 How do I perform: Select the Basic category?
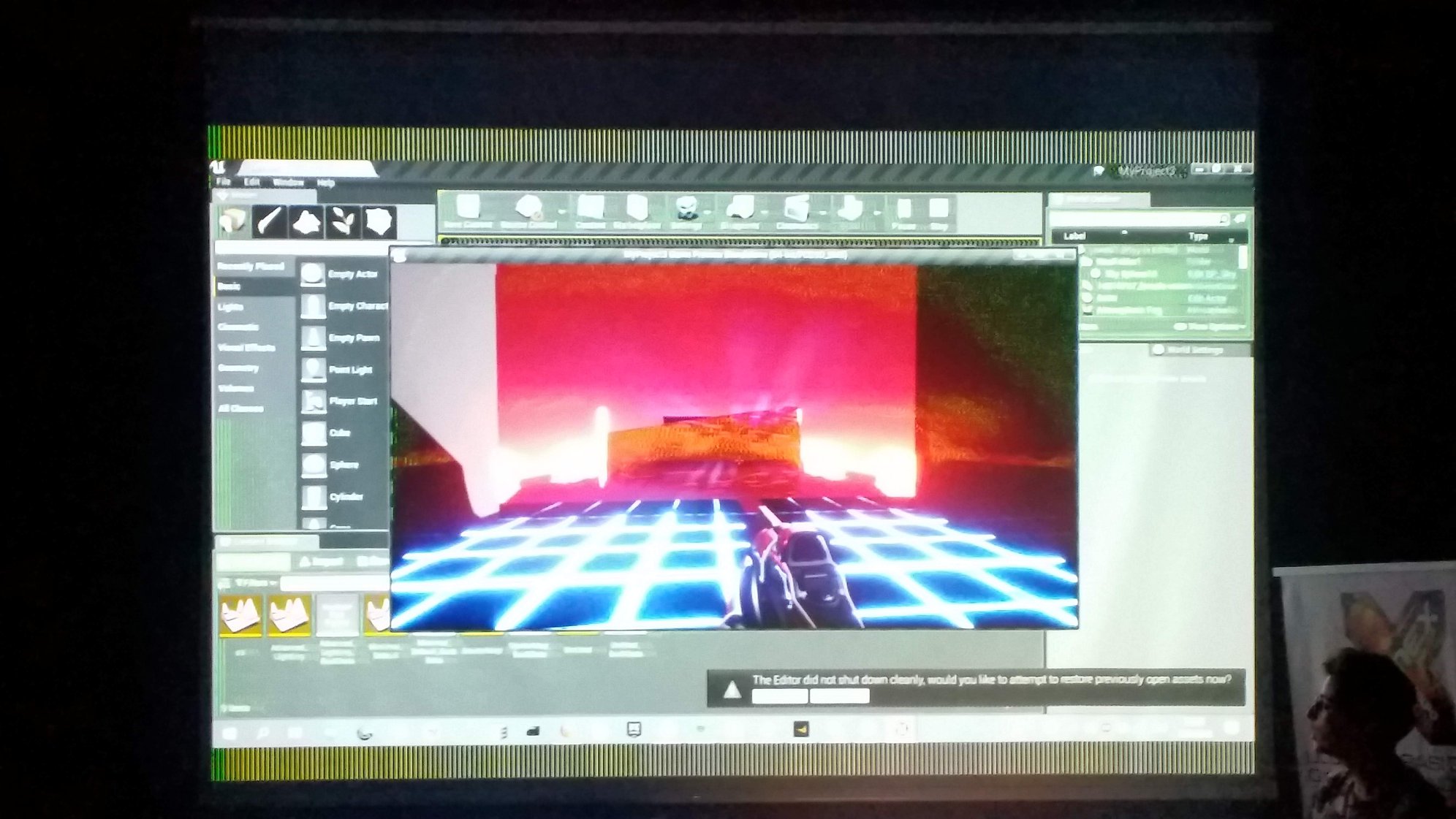pos(229,286)
